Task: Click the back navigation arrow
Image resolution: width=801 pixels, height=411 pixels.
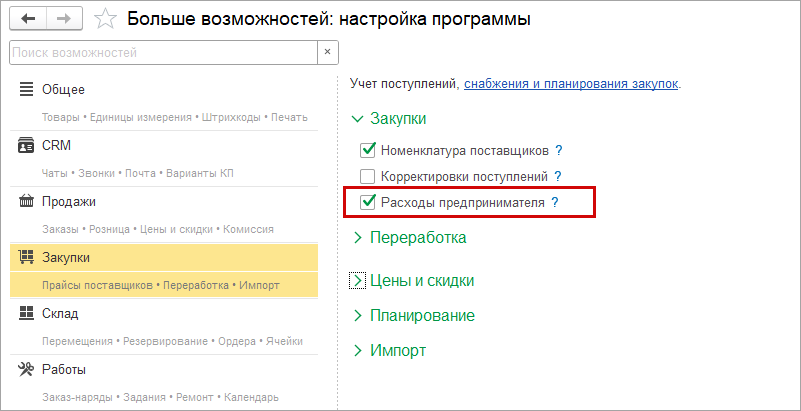Action: tap(27, 19)
